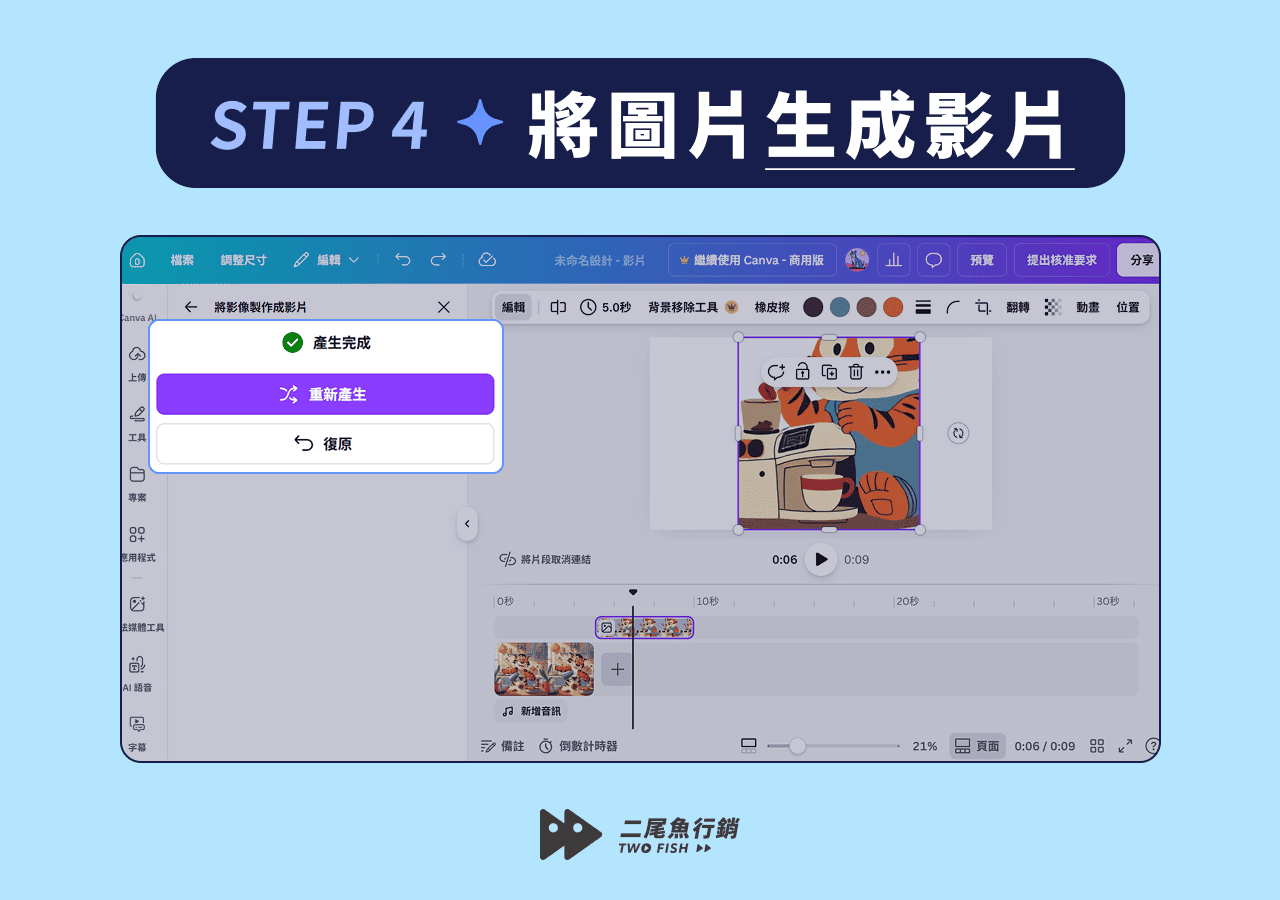Viewport: 1280px width, 900px height.
Task: Open the 檔案 menu
Action: click(182, 260)
